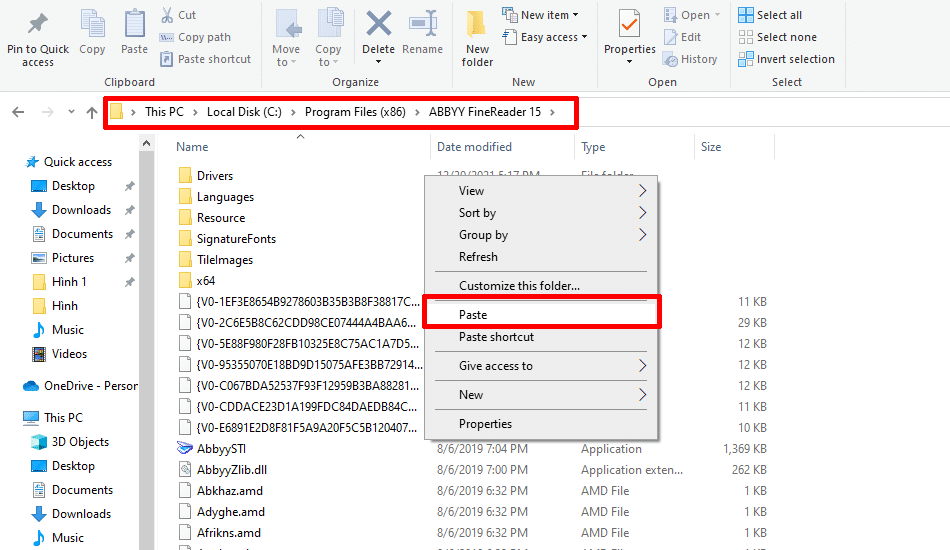Click the Invert selection icon
The image size is (950, 550).
(x=746, y=59)
